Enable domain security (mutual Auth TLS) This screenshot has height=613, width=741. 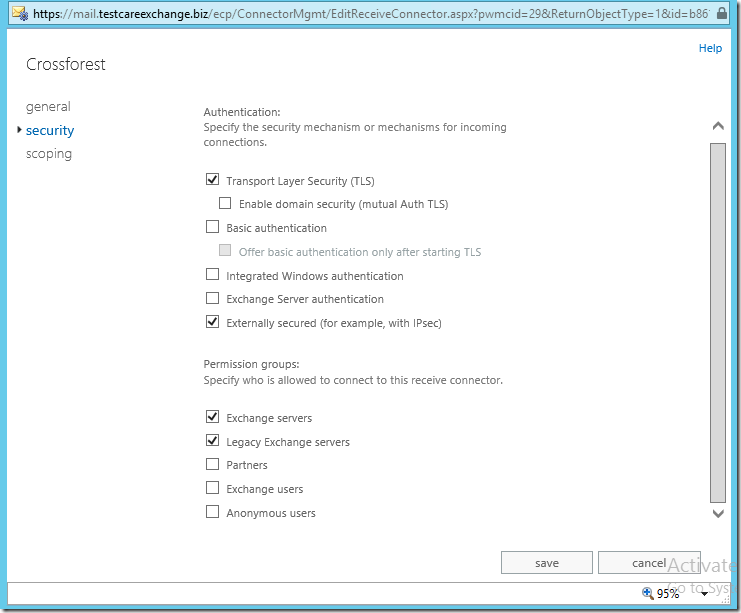pyautogui.click(x=225, y=203)
